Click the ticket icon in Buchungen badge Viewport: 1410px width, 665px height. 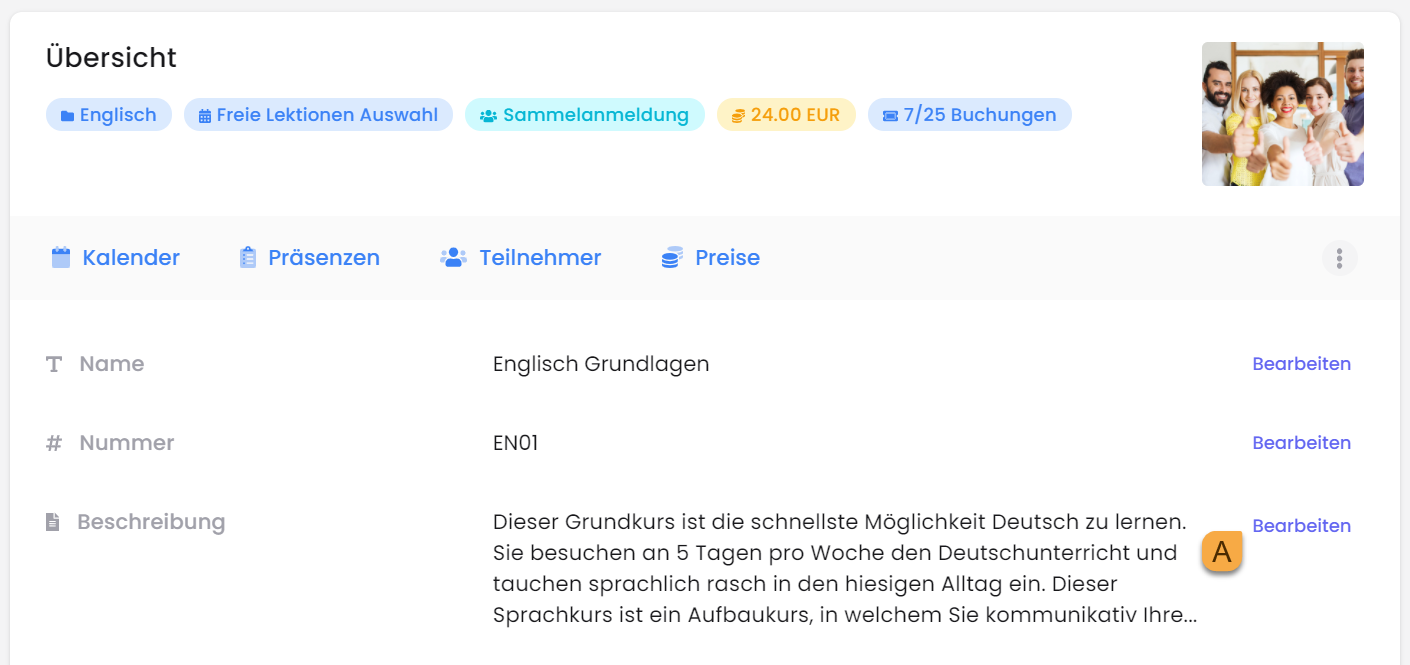(x=890, y=116)
